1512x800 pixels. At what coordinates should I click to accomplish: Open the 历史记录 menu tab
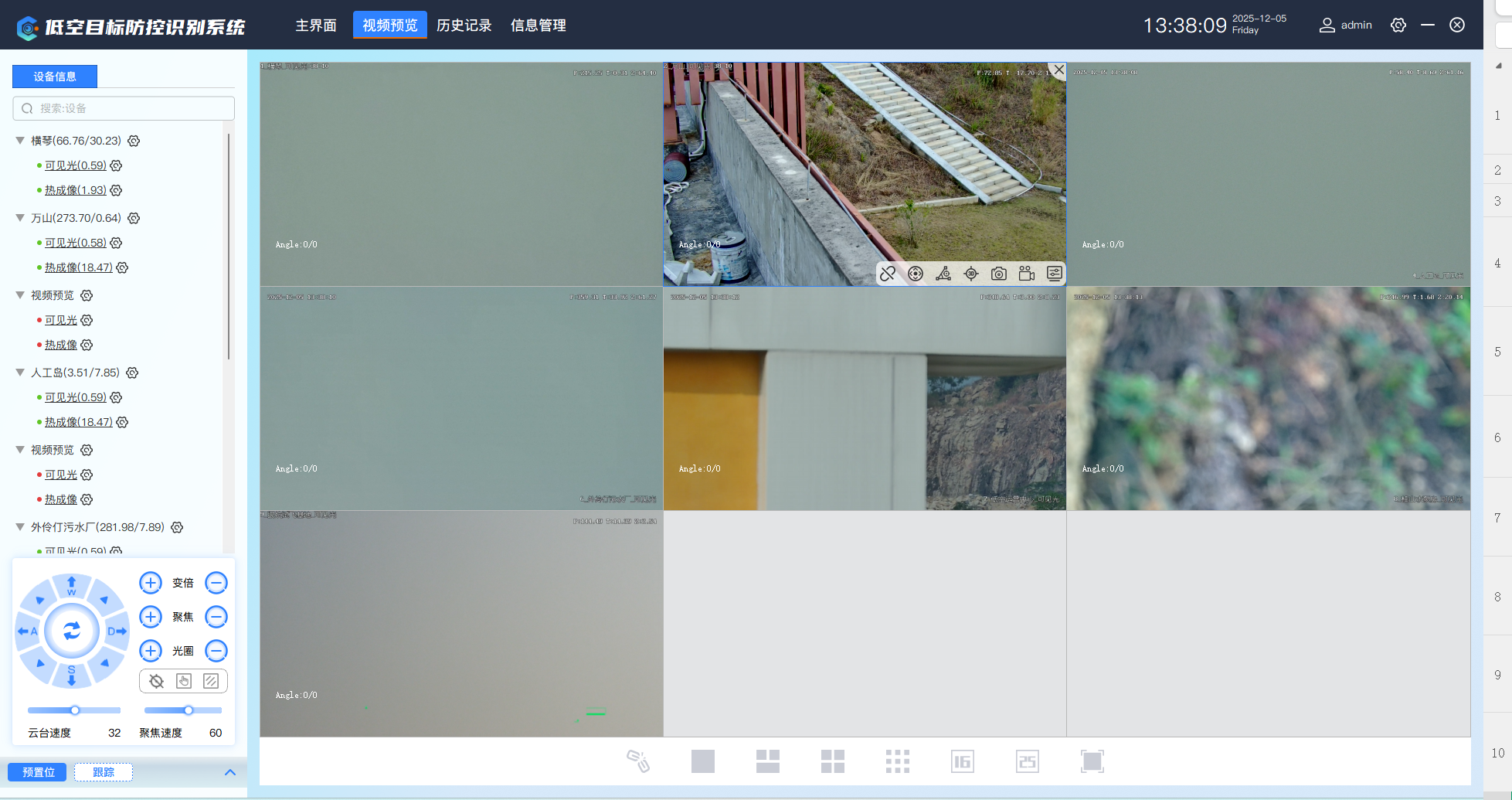tap(464, 26)
